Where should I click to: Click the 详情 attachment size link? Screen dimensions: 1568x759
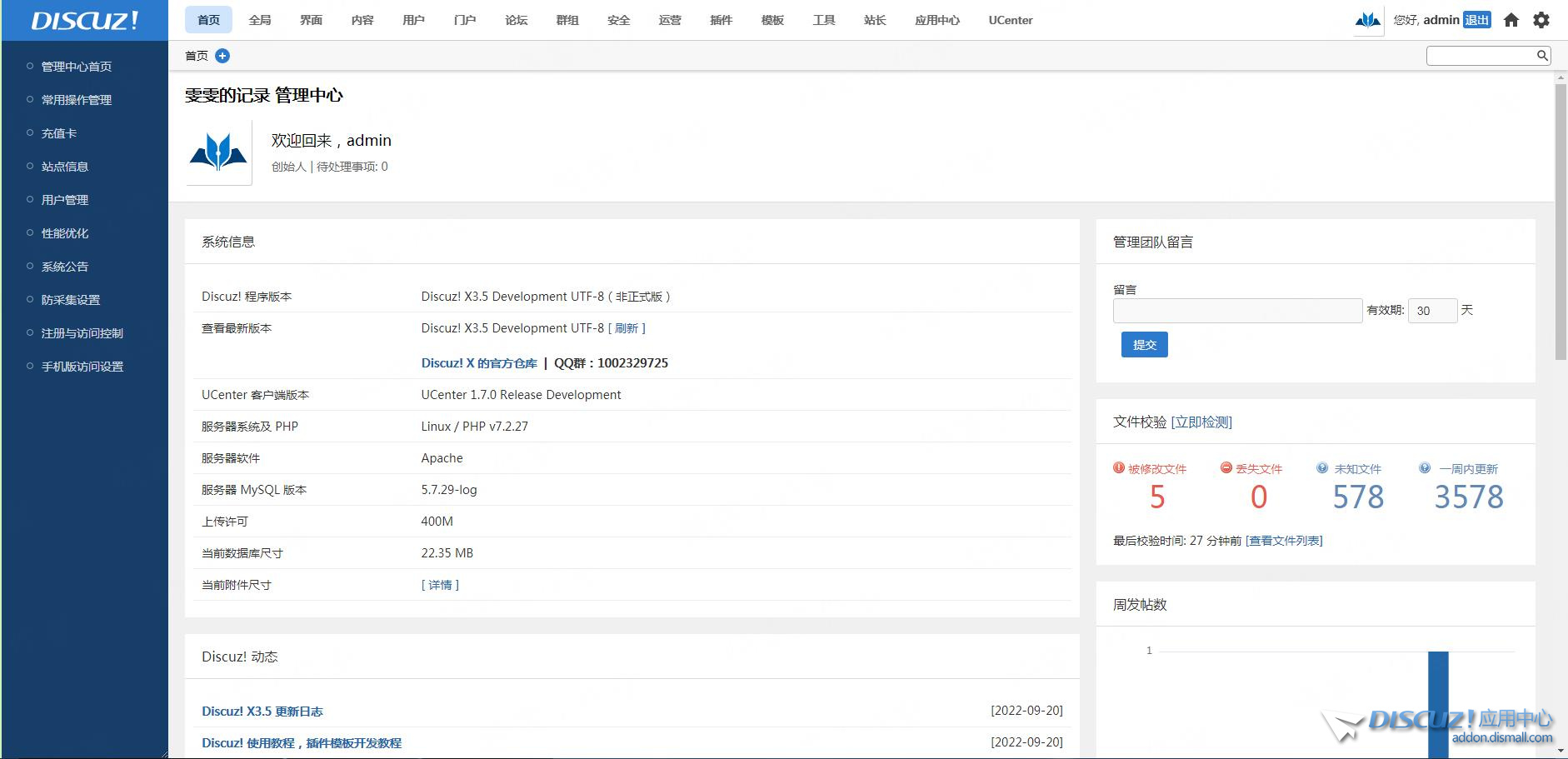pos(440,585)
